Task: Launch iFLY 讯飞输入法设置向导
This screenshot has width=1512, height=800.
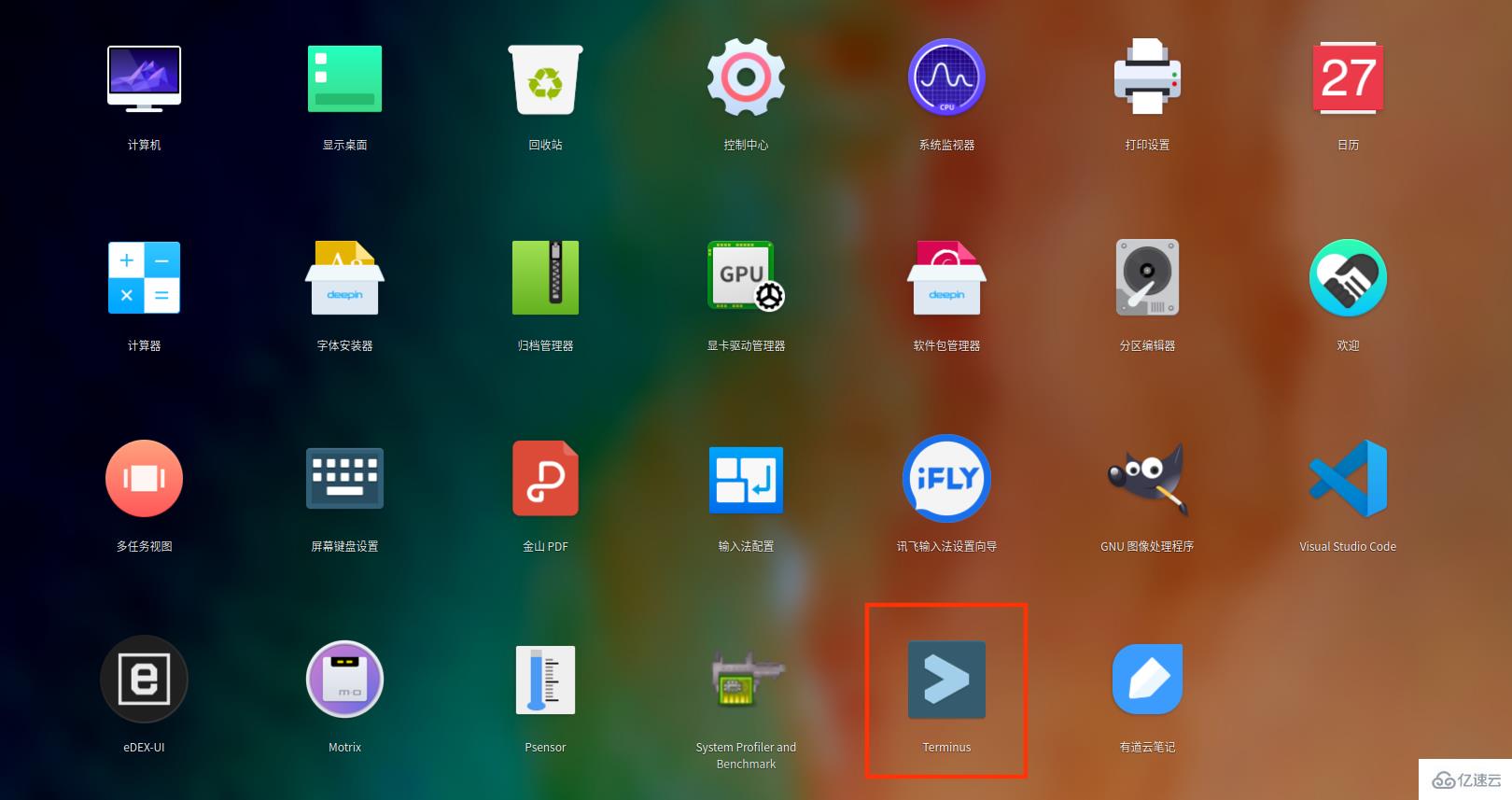Action: click(x=946, y=479)
